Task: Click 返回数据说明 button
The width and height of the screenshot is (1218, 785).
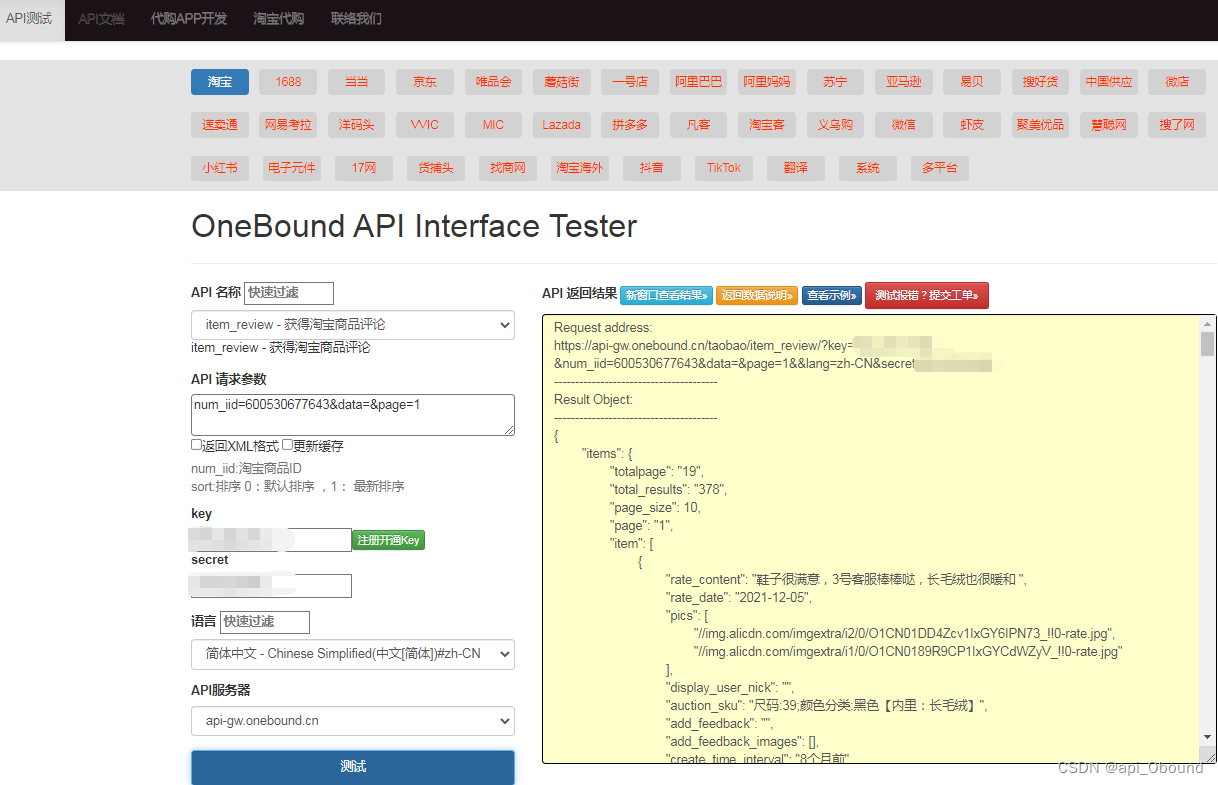Action: tap(757, 295)
